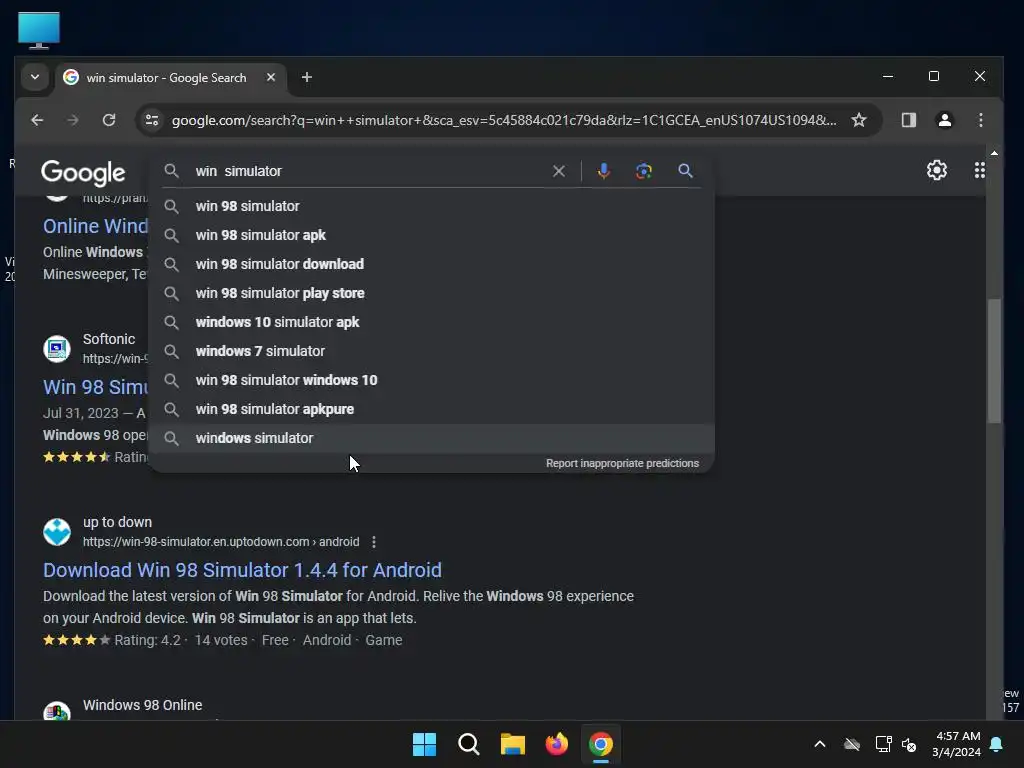Click the forward navigation arrow
This screenshot has height=768, width=1024.
click(72, 120)
